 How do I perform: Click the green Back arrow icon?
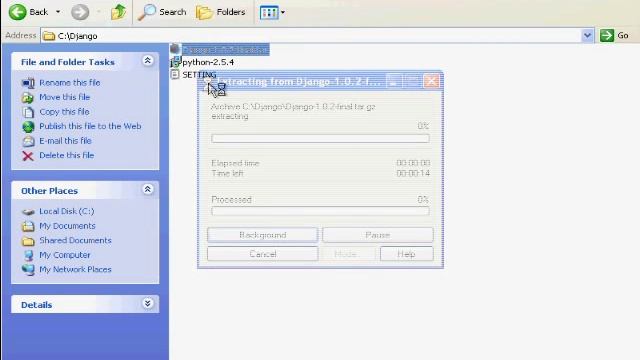[17, 12]
